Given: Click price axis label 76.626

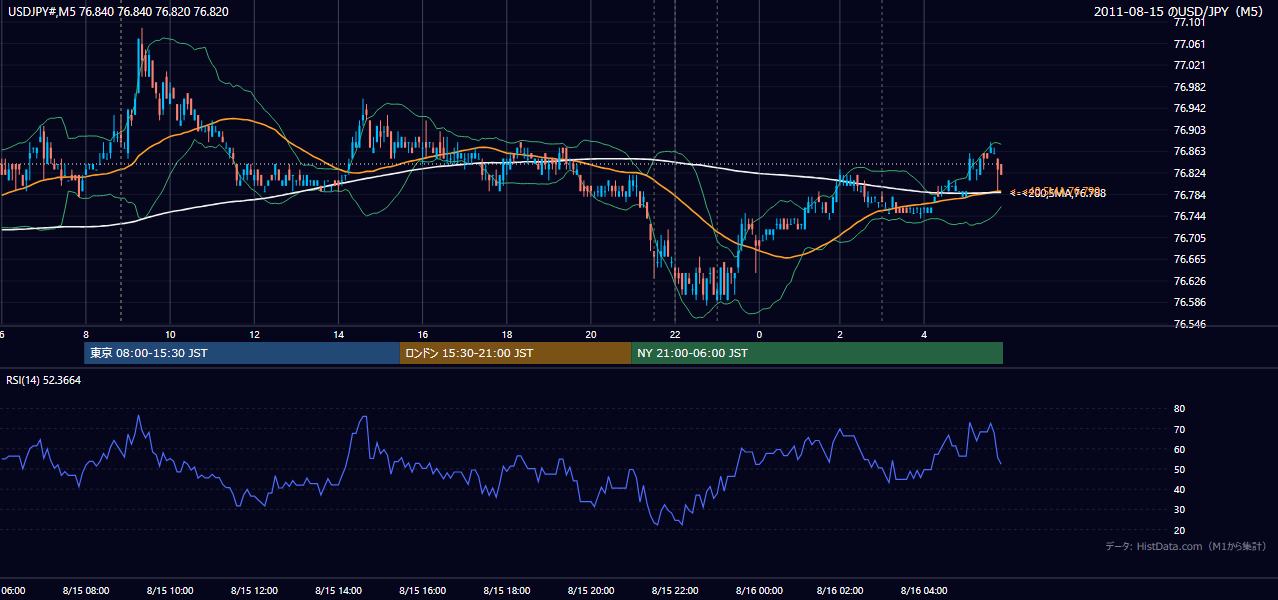Looking at the screenshot, I should (1189, 281).
